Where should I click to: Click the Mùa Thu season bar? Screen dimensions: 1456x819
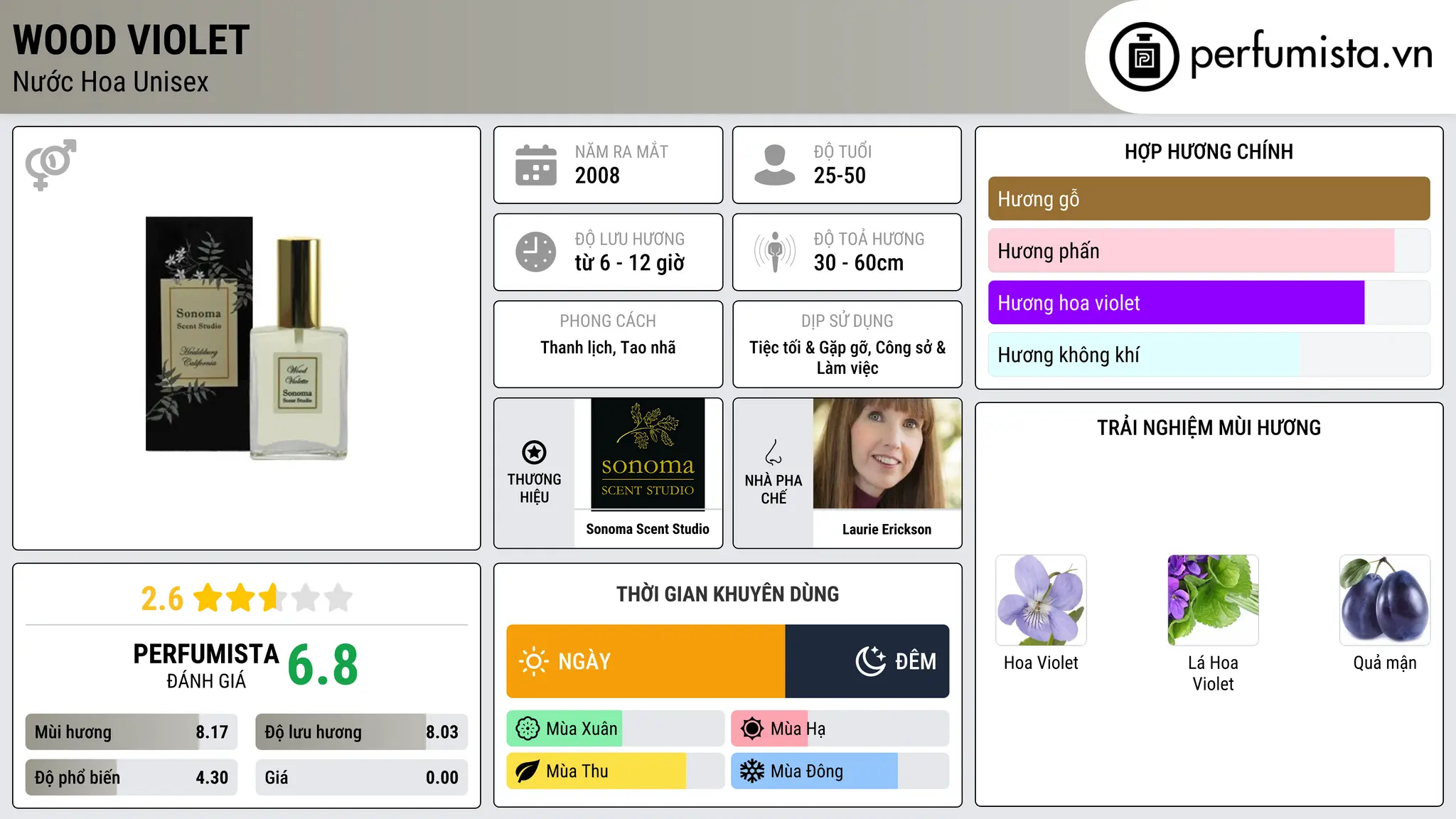tap(616, 771)
